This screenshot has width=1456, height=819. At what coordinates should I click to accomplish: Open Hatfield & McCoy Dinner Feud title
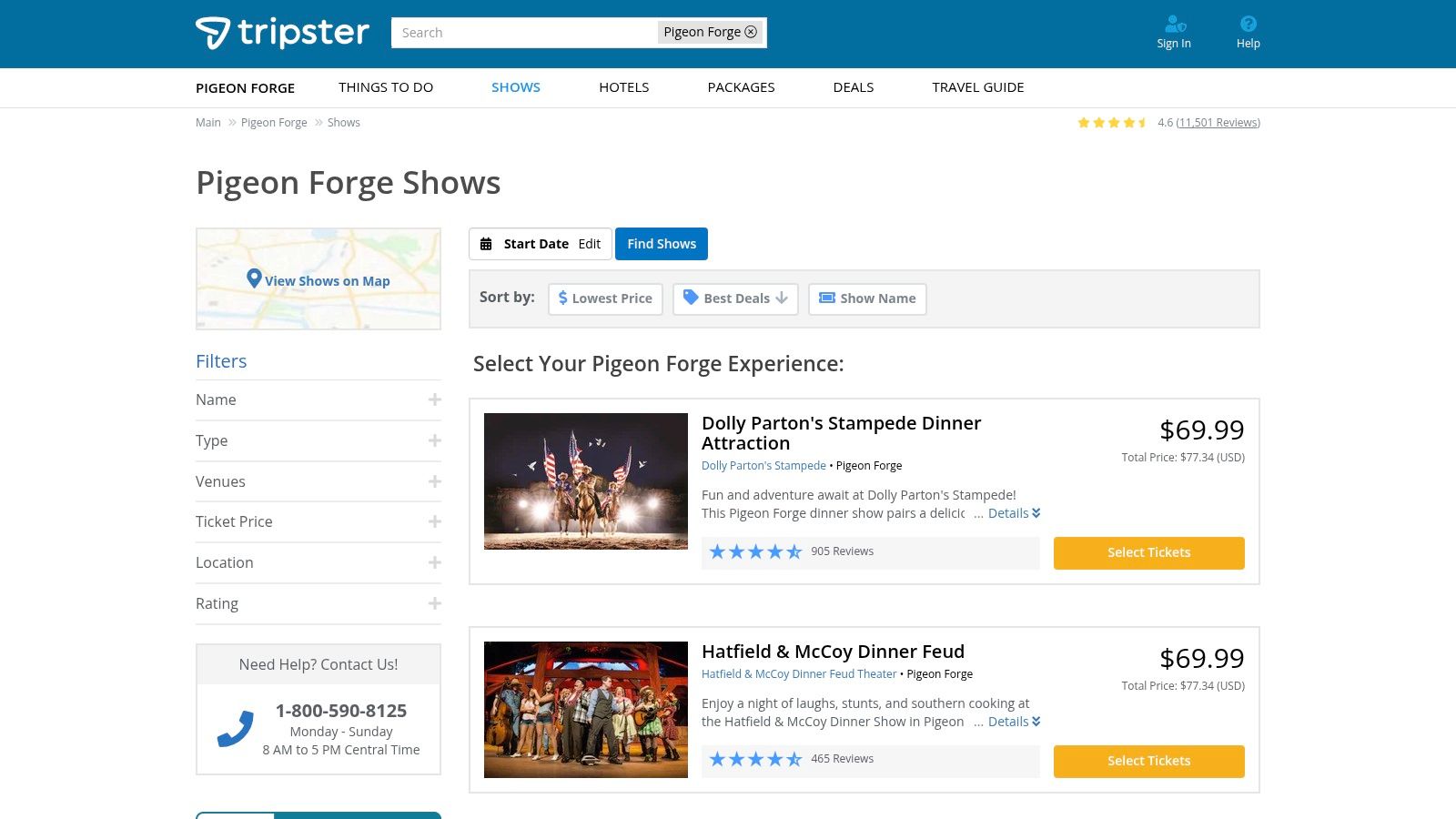pyautogui.click(x=833, y=652)
